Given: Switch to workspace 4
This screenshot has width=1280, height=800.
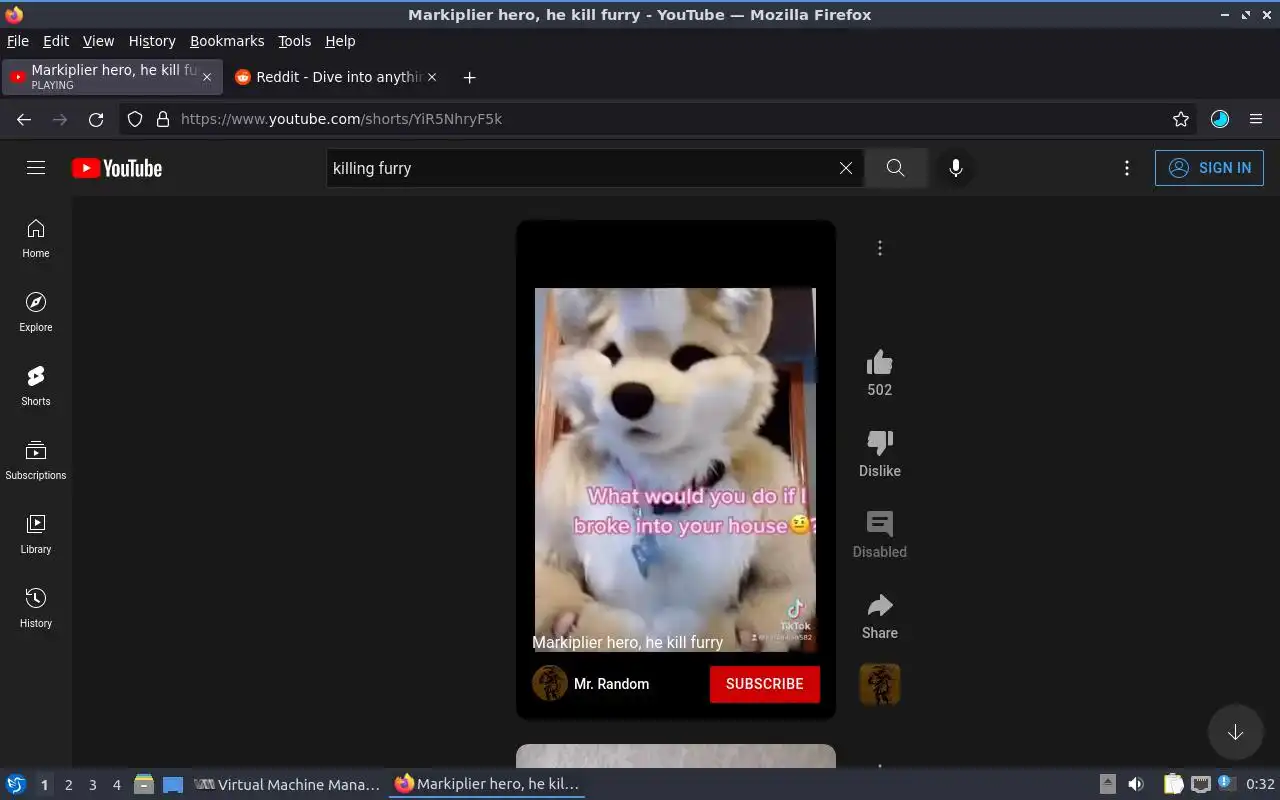Looking at the screenshot, I should pos(117,785).
